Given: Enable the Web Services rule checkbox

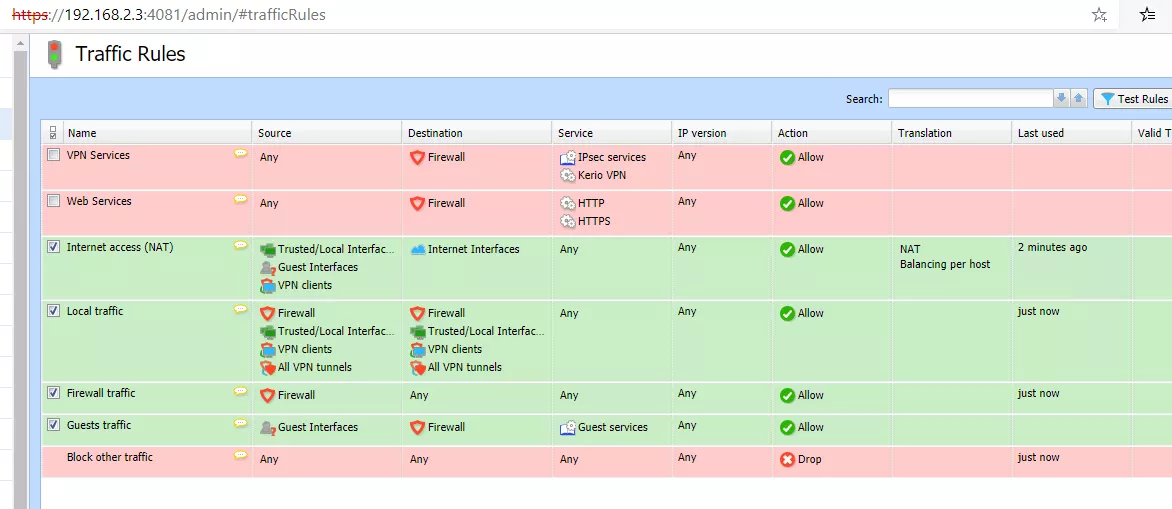Looking at the screenshot, I should pos(53,200).
